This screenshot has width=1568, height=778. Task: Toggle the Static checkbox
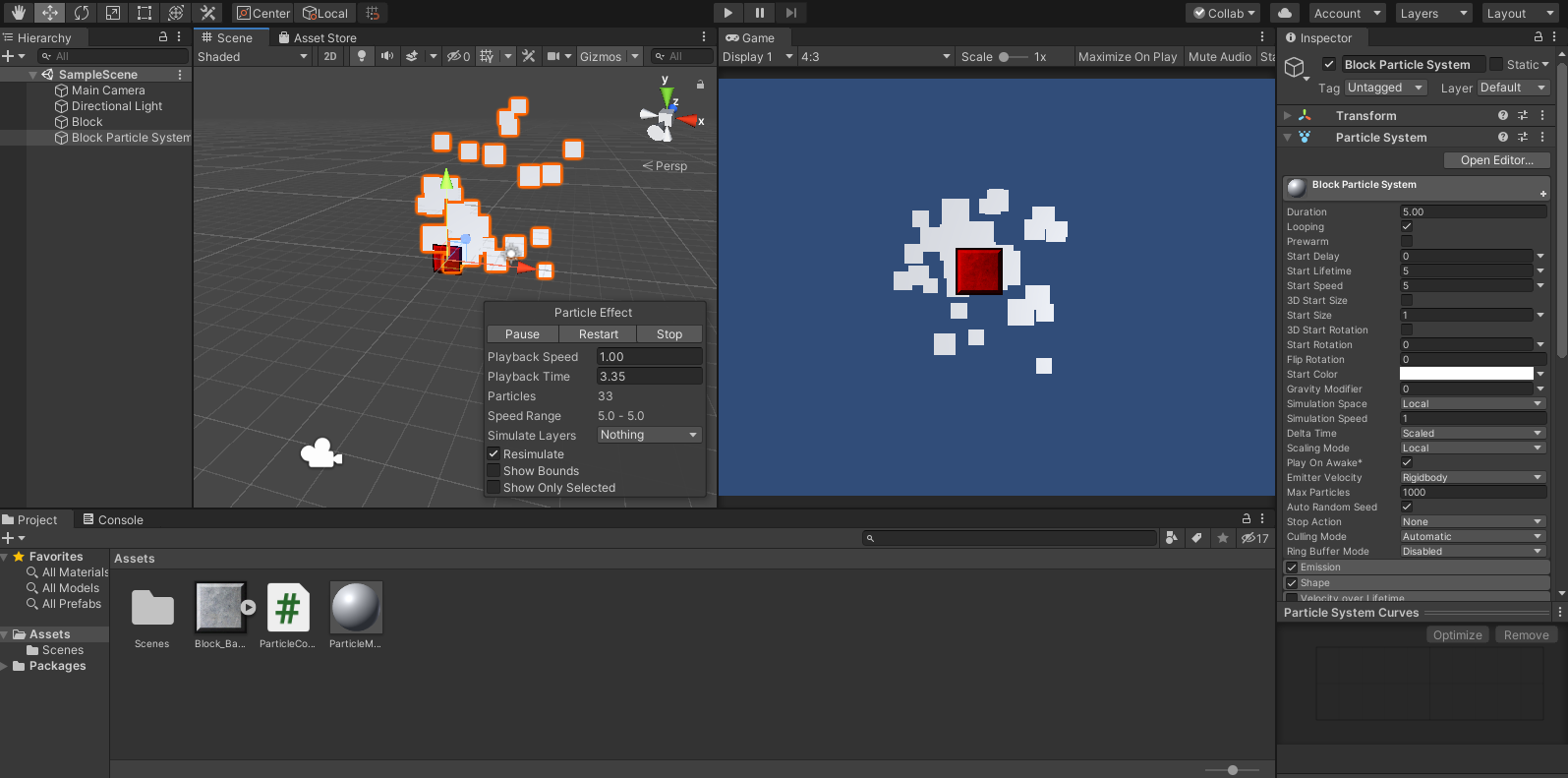1496,64
